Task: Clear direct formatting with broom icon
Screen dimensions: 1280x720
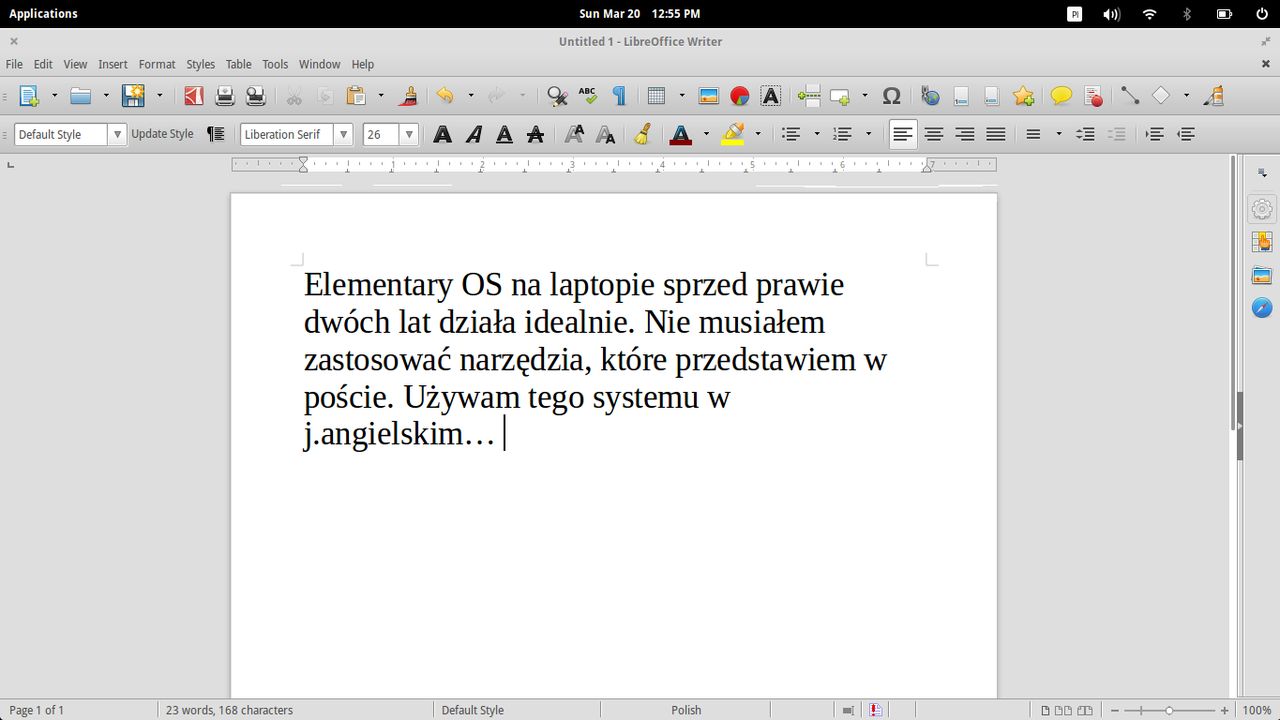Action: coord(643,134)
